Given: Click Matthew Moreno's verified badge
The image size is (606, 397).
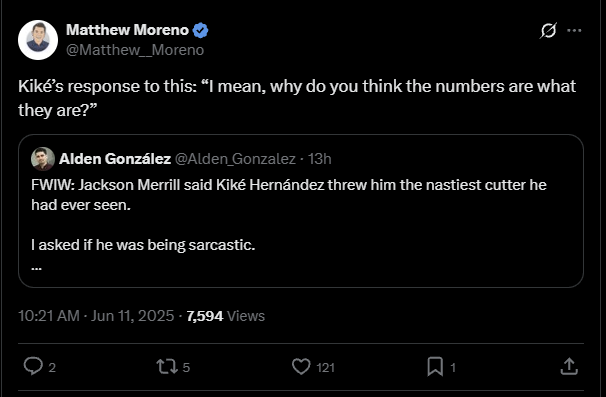Looking at the screenshot, I should pyautogui.click(x=200, y=30).
